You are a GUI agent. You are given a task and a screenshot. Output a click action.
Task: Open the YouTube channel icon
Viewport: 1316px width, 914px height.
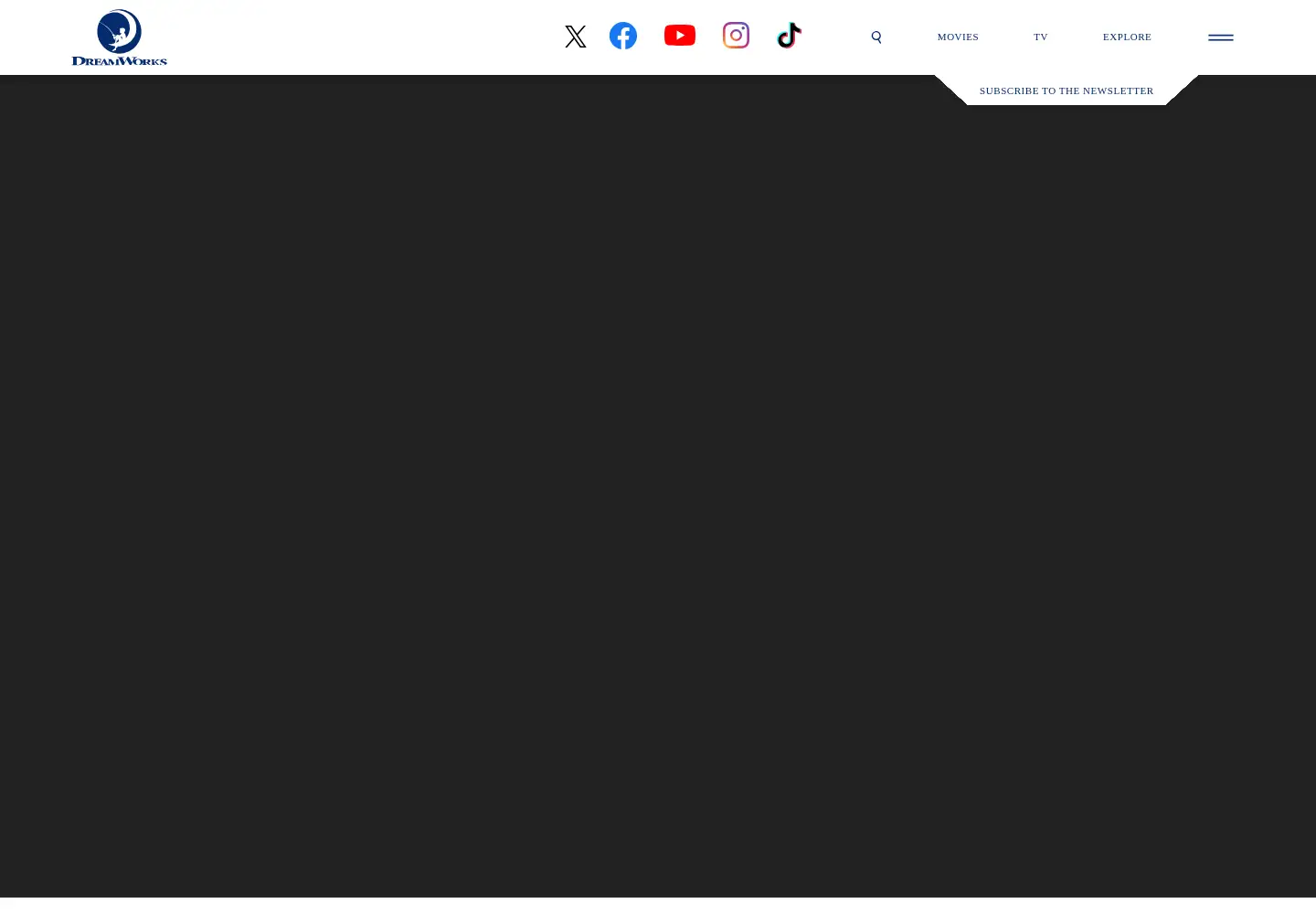680,35
